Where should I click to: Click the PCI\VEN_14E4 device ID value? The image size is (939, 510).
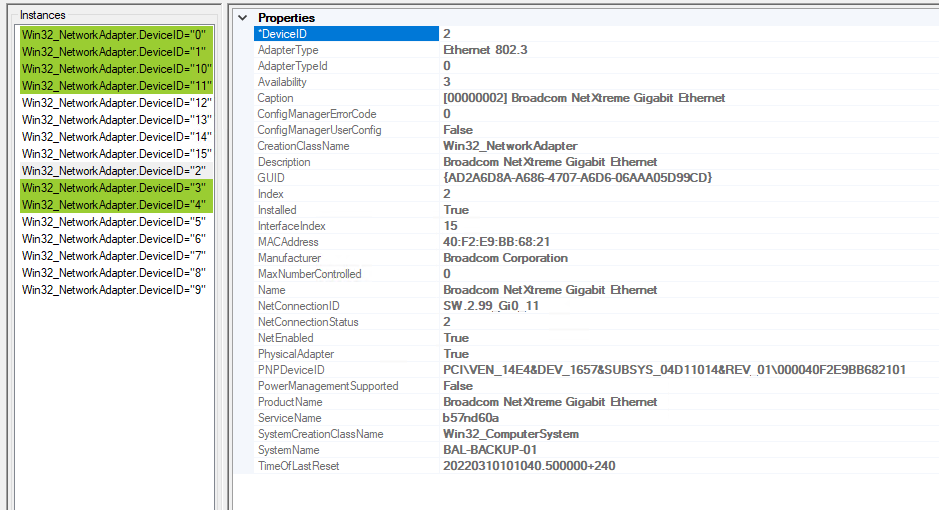click(x=674, y=370)
